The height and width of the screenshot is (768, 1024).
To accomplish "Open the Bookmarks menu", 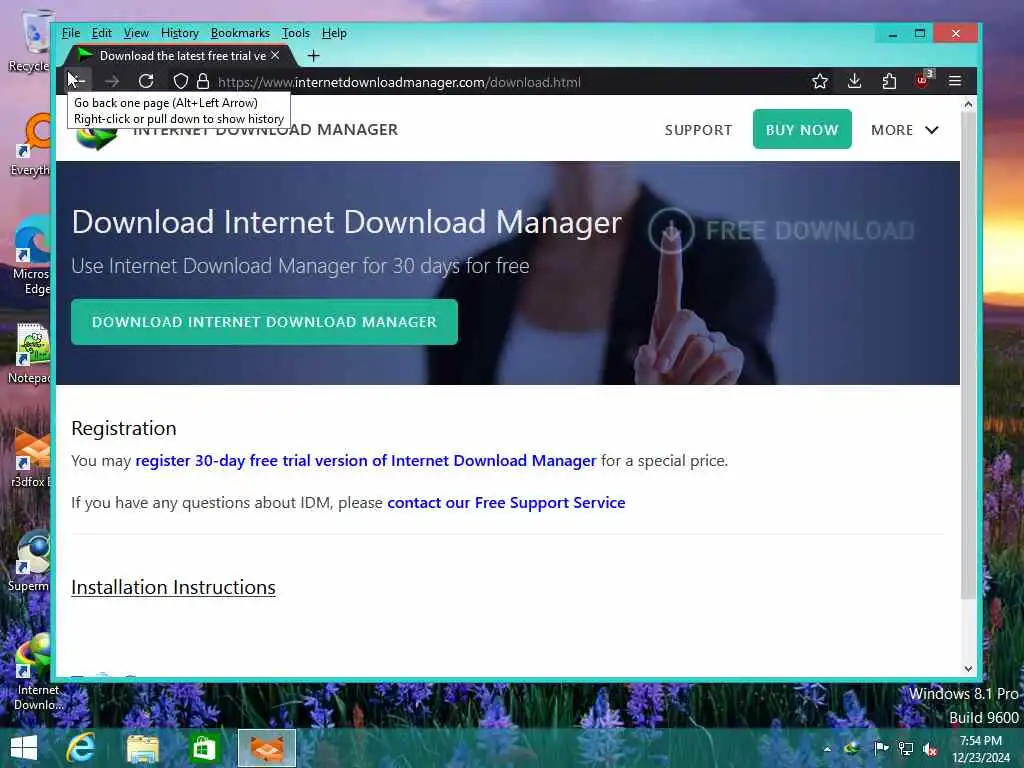I will click(x=240, y=33).
